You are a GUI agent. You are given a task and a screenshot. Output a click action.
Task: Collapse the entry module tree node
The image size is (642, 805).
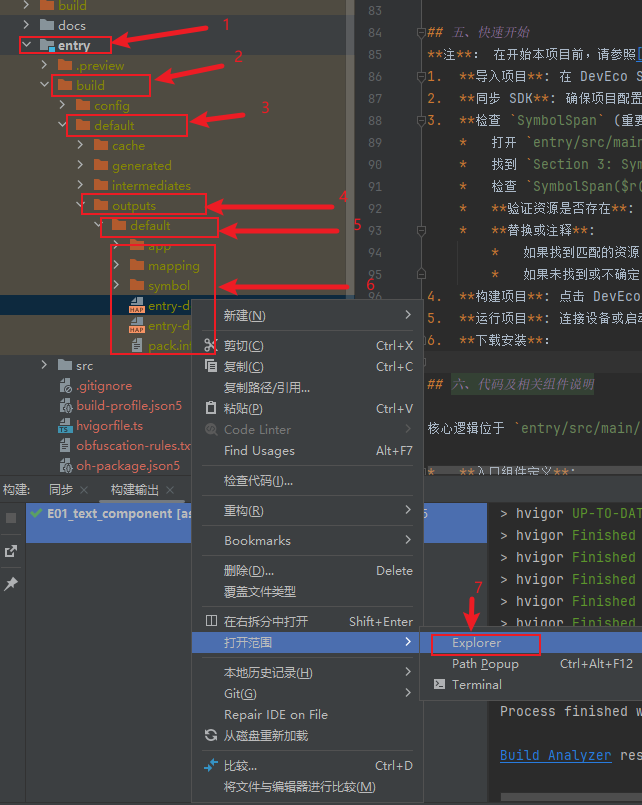27,45
